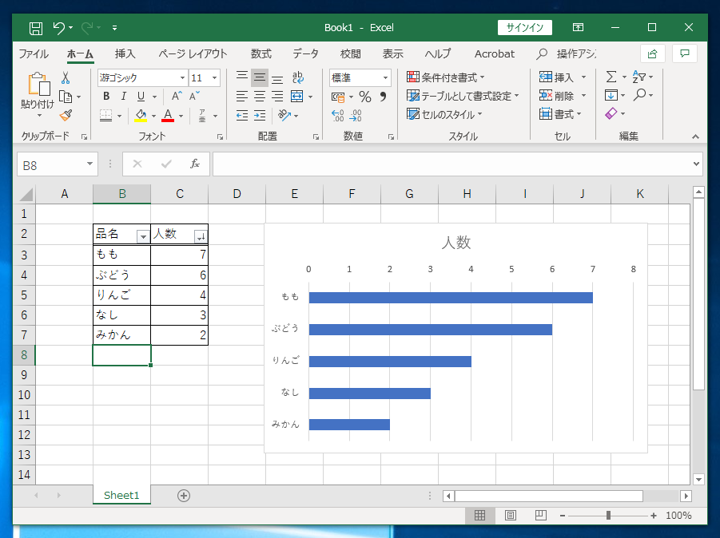Screen dimensions: 720x538
Task: Open テーブルとして書式設定 menu
Action: coord(463,96)
